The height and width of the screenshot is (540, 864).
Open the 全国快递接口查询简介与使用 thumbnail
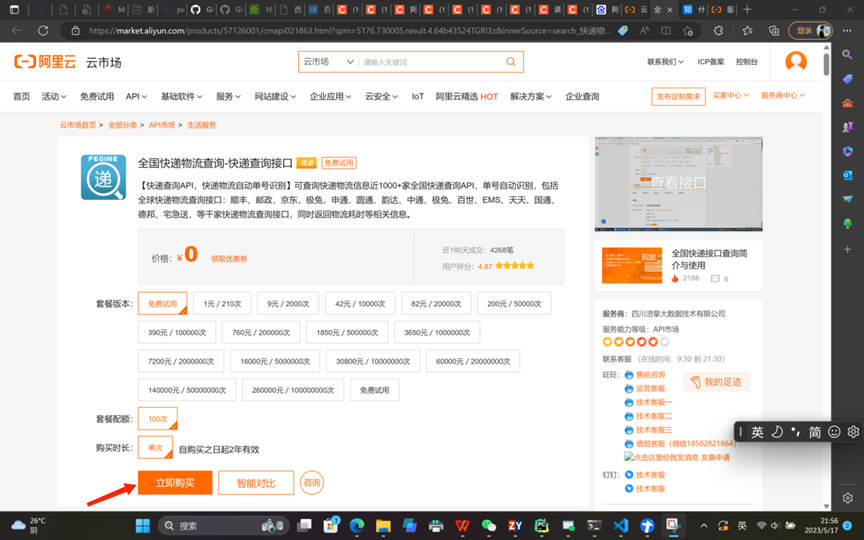tap(632, 266)
